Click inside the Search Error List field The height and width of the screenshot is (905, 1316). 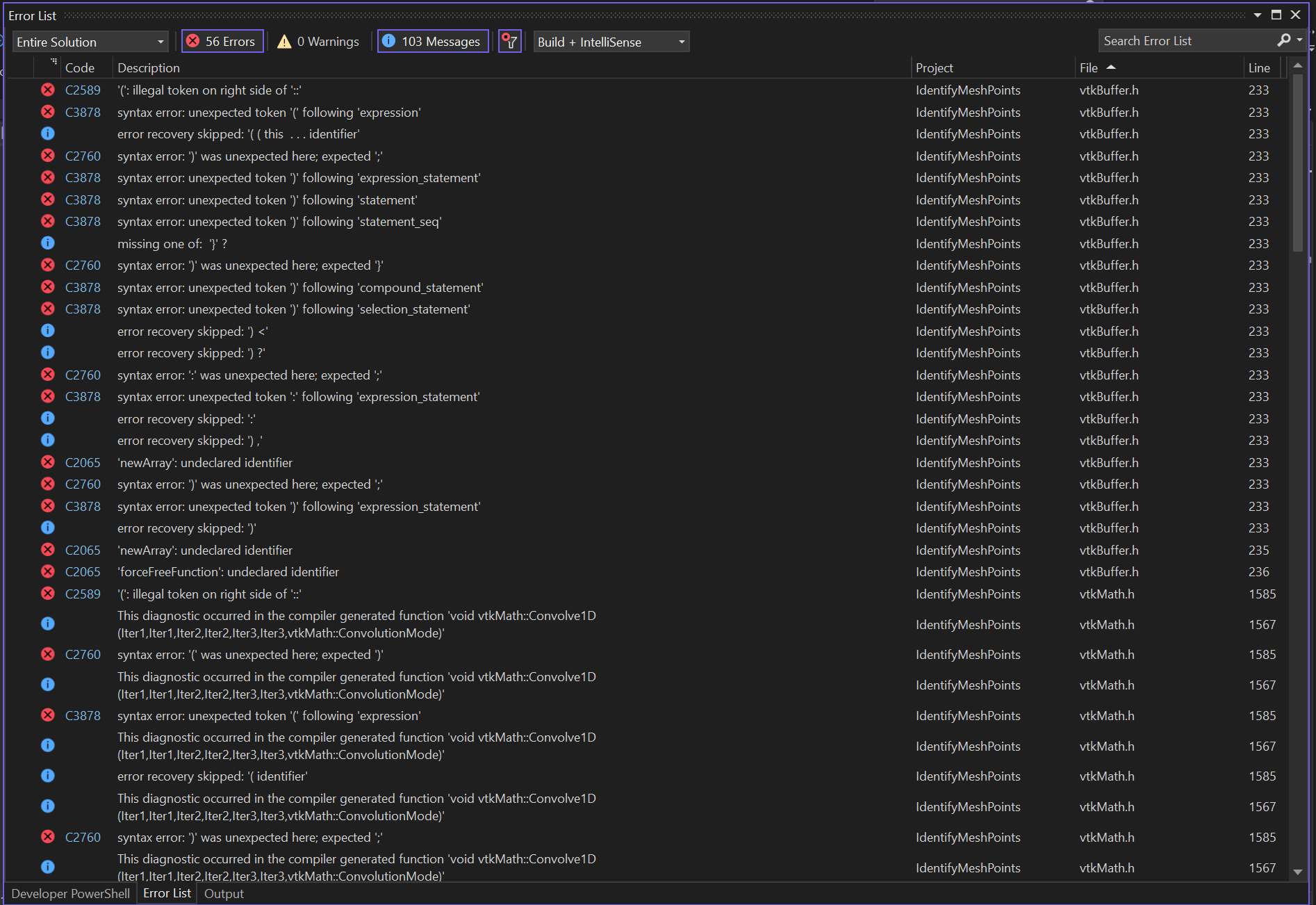point(1181,40)
